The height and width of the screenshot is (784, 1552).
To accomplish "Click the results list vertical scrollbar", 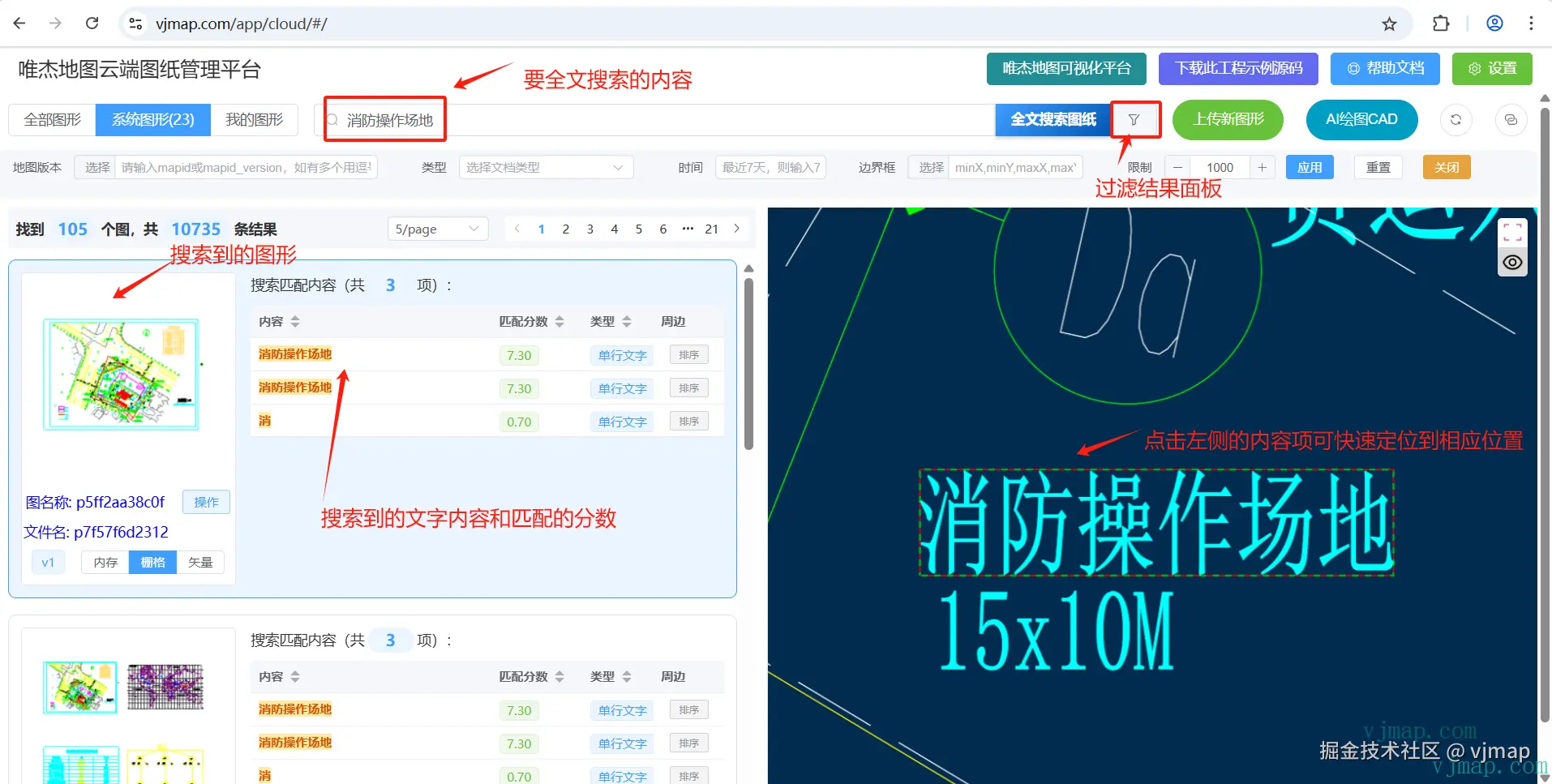I will pyautogui.click(x=748, y=365).
